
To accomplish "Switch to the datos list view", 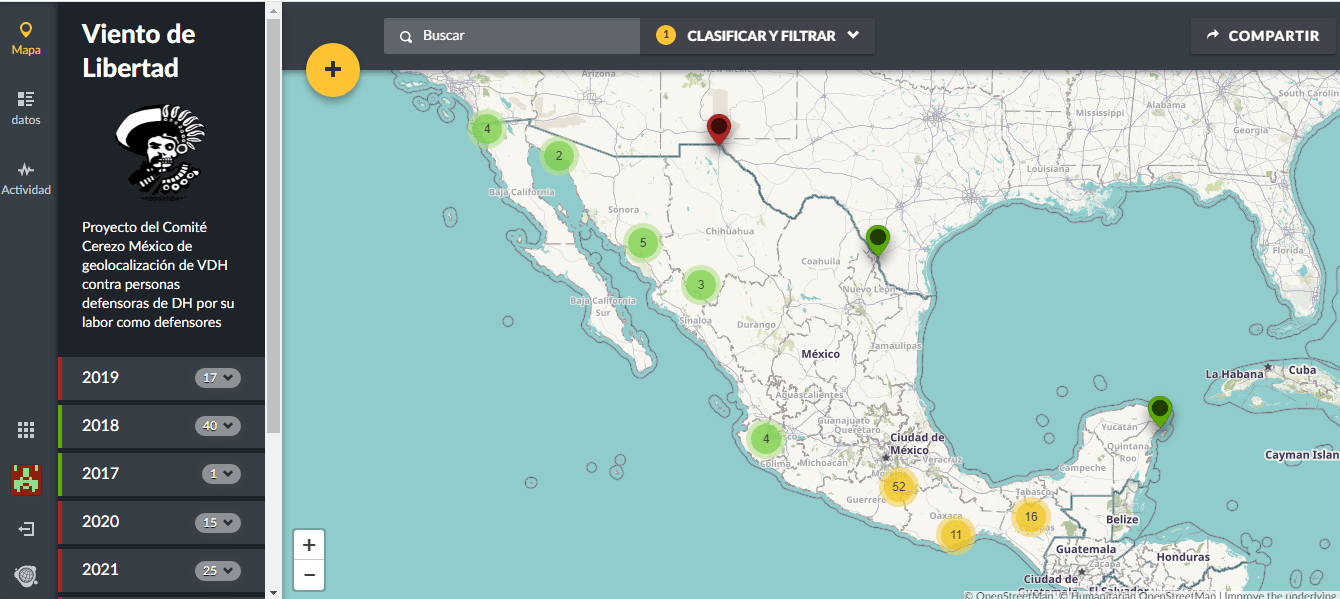I will 26,108.
